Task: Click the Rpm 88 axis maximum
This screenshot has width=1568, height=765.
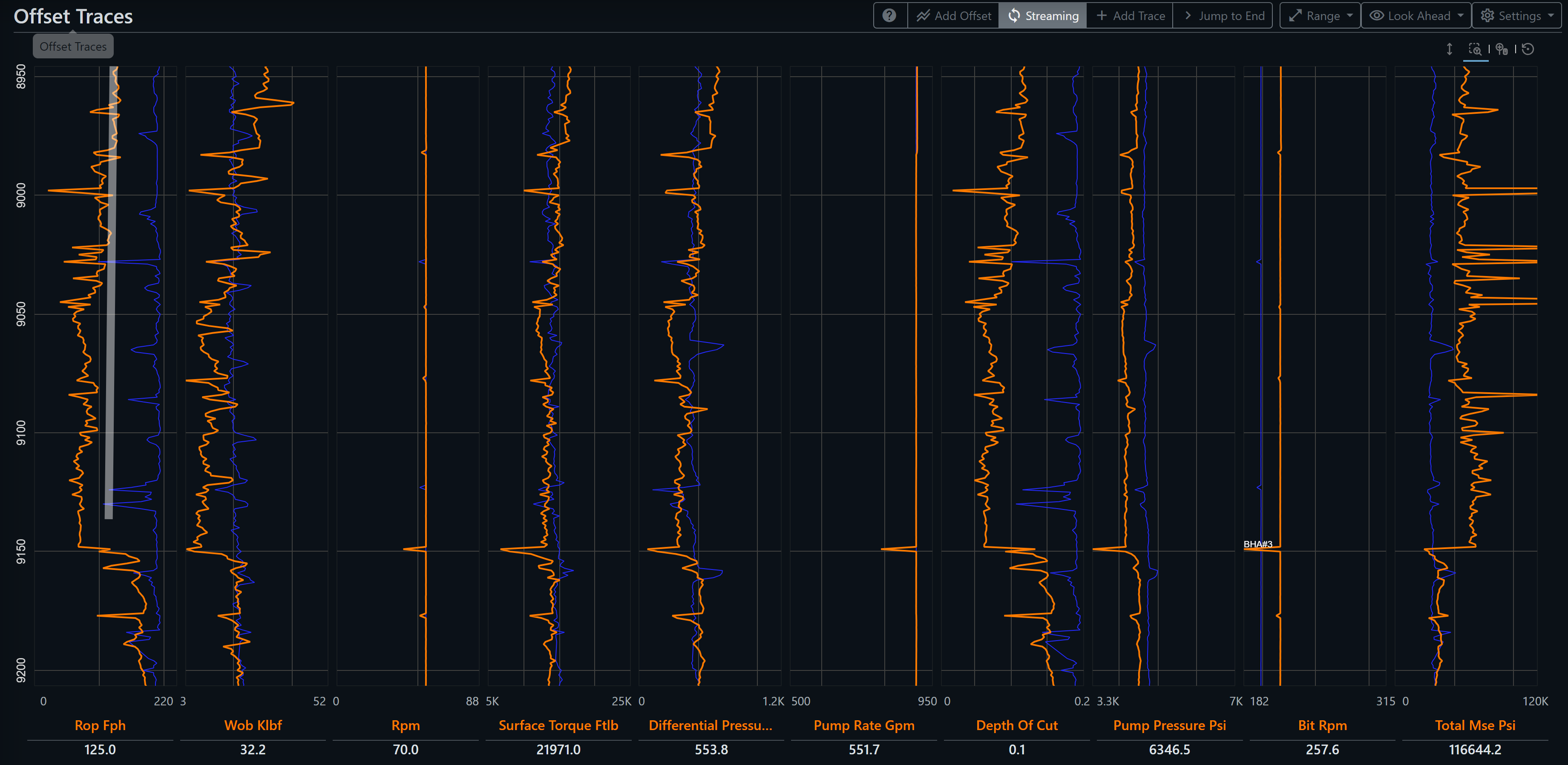Action: click(472, 701)
